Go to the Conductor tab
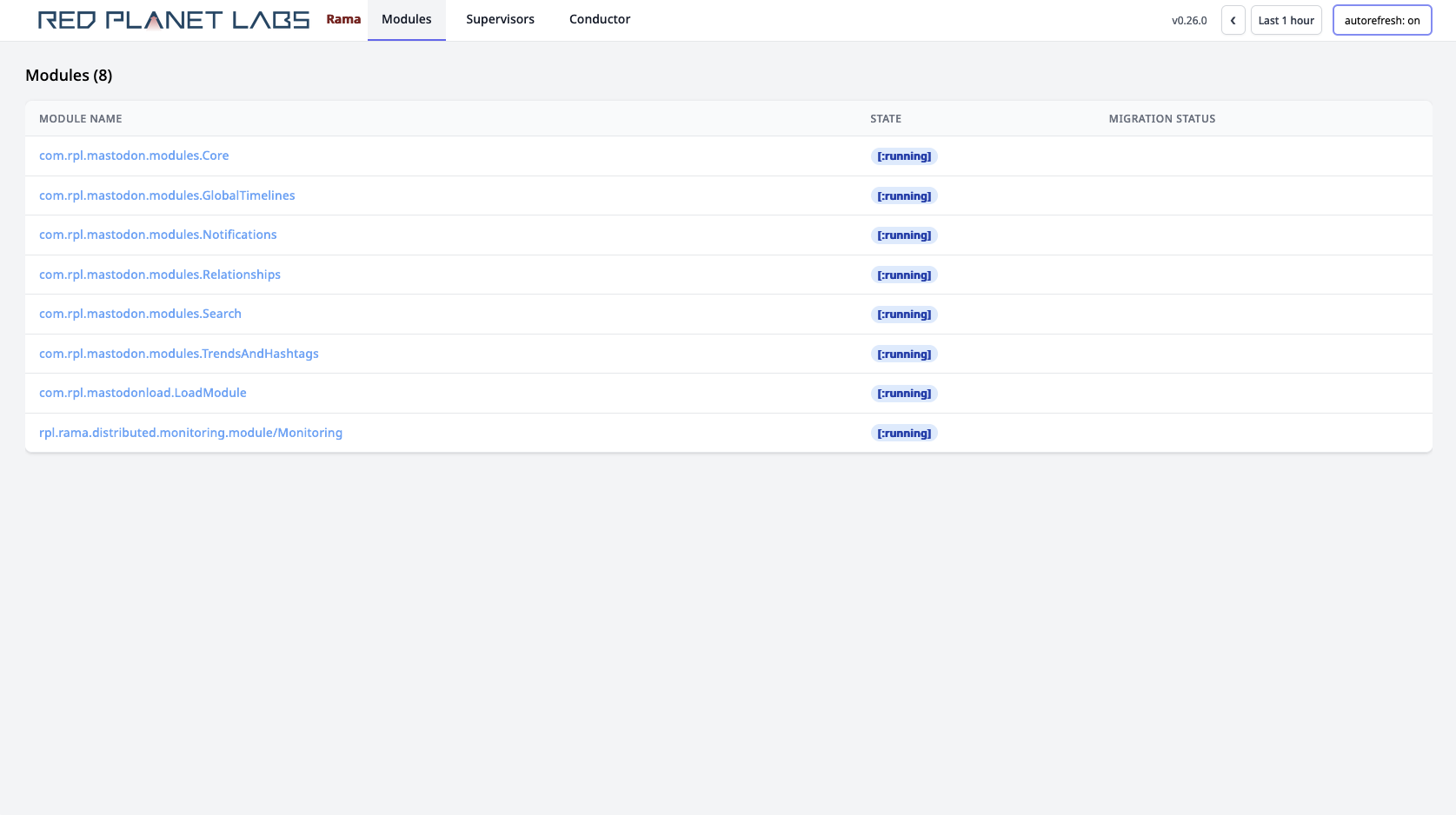Screen dimensions: 1456x815 (x=600, y=20)
